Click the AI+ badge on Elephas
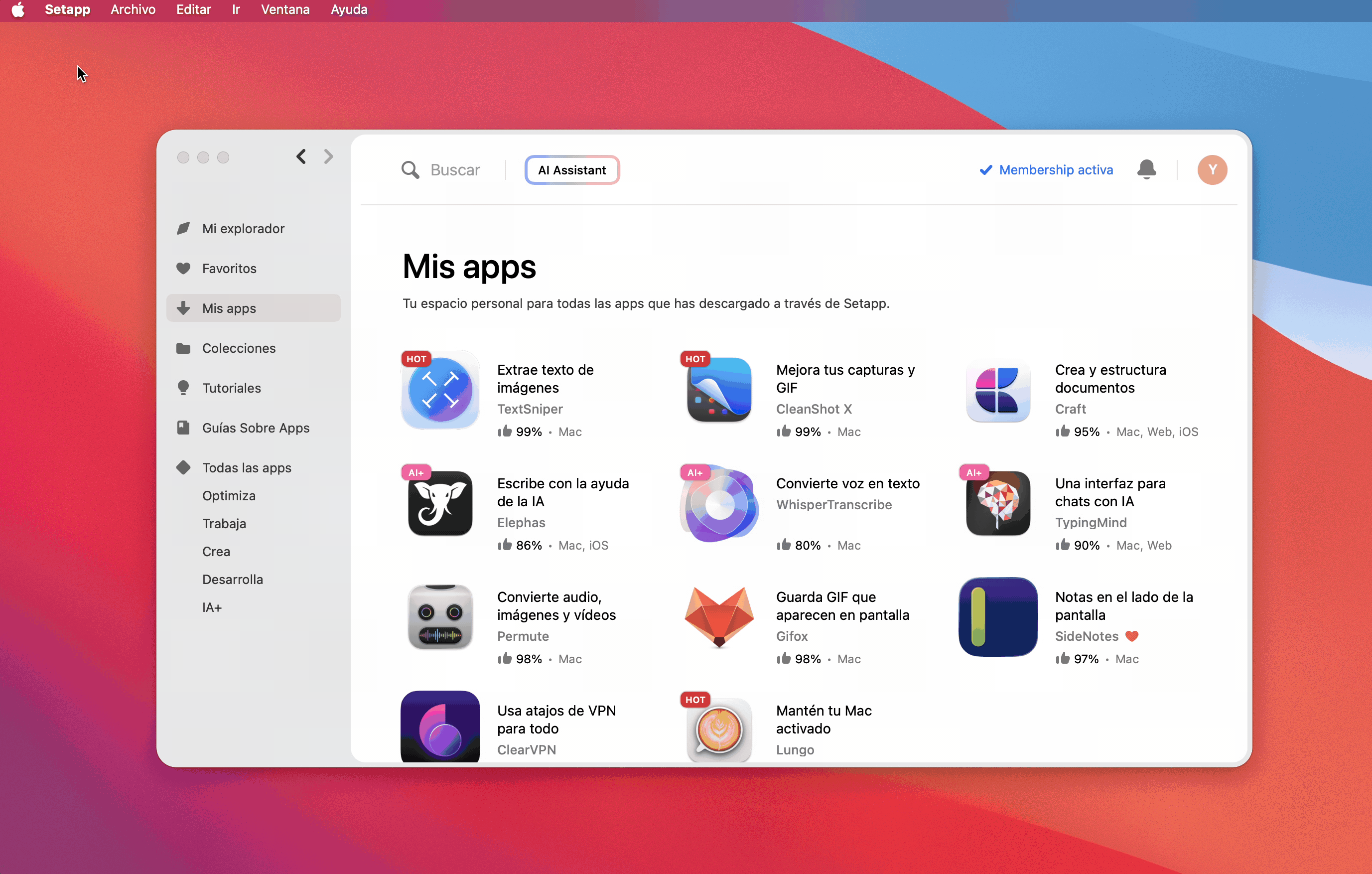The image size is (1372, 874). [x=416, y=473]
